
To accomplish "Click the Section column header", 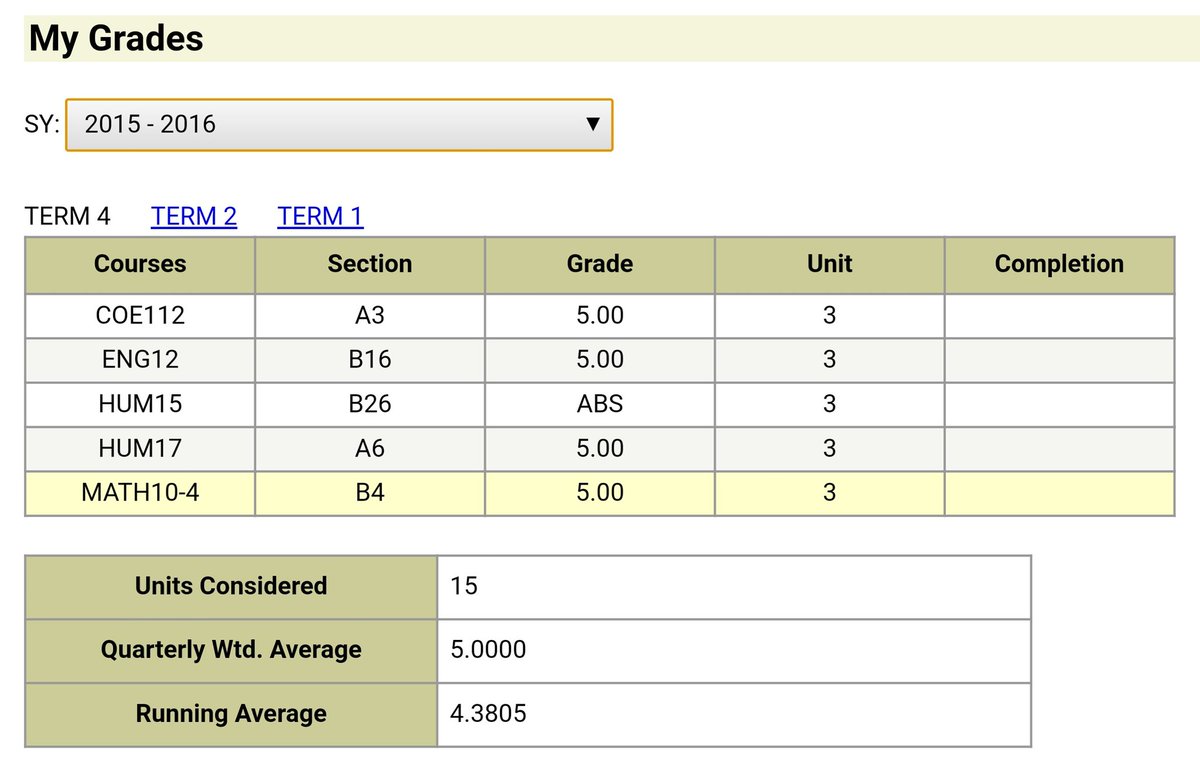I will pyautogui.click(x=370, y=264).
